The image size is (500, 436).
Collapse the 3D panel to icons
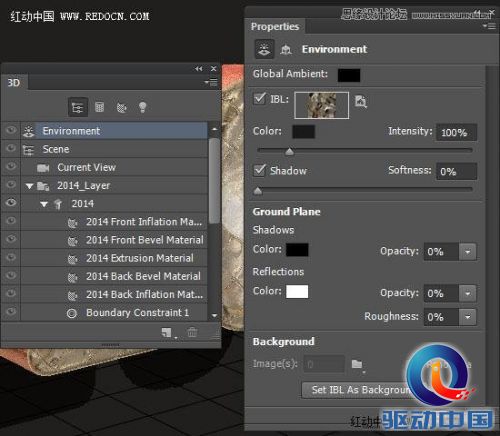pos(199,69)
